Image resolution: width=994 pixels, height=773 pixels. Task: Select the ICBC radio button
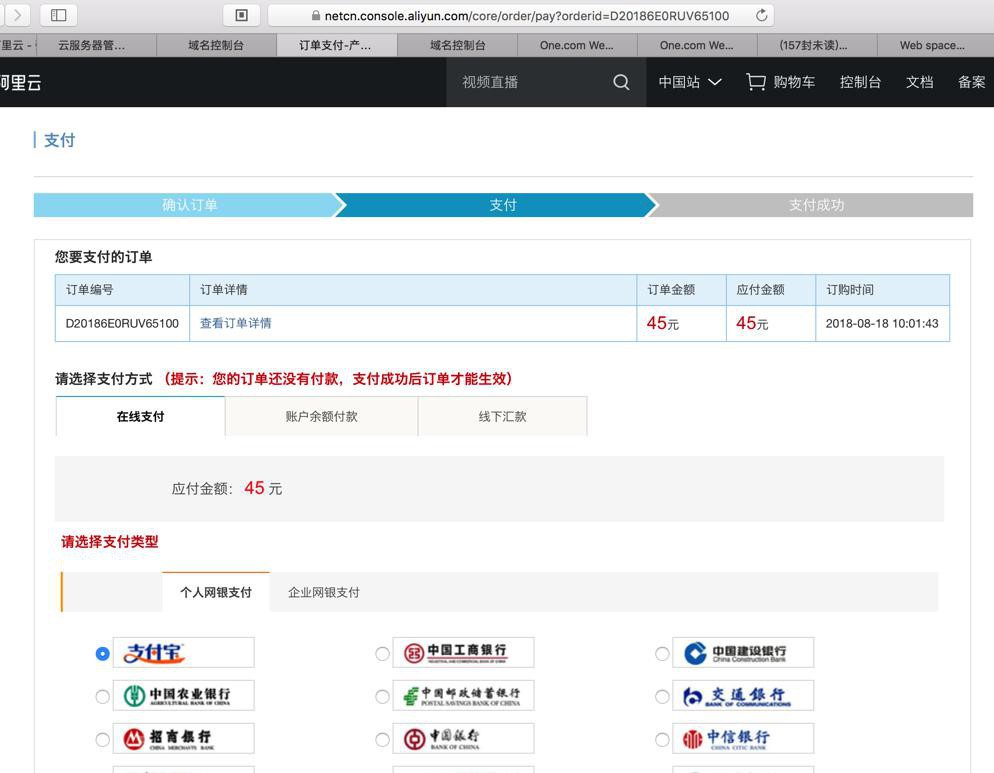[382, 654]
